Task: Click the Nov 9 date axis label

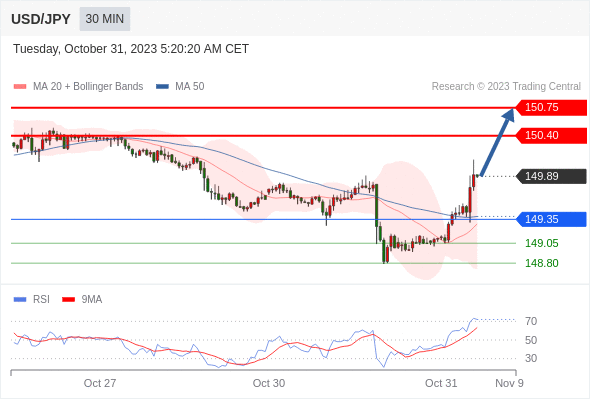Action: pyautogui.click(x=509, y=383)
